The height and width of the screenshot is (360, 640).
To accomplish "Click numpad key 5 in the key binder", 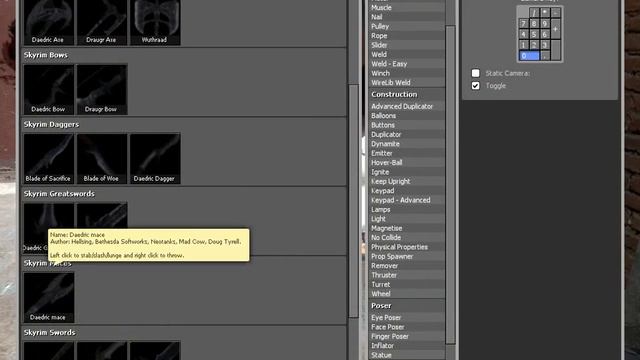I will tap(534, 34).
